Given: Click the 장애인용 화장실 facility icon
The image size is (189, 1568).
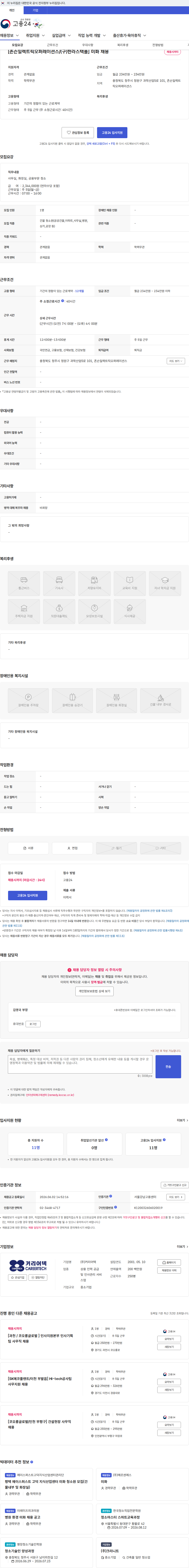Looking at the screenshot, I should click(117, 701).
